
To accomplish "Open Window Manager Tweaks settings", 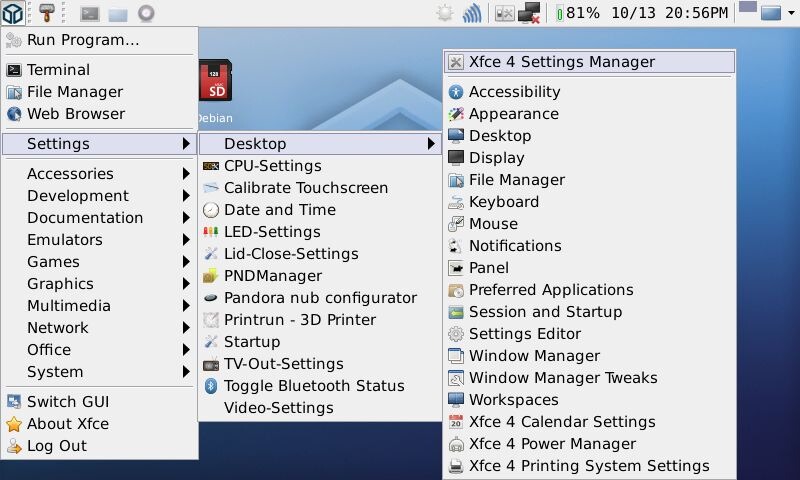I will tap(589, 378).
